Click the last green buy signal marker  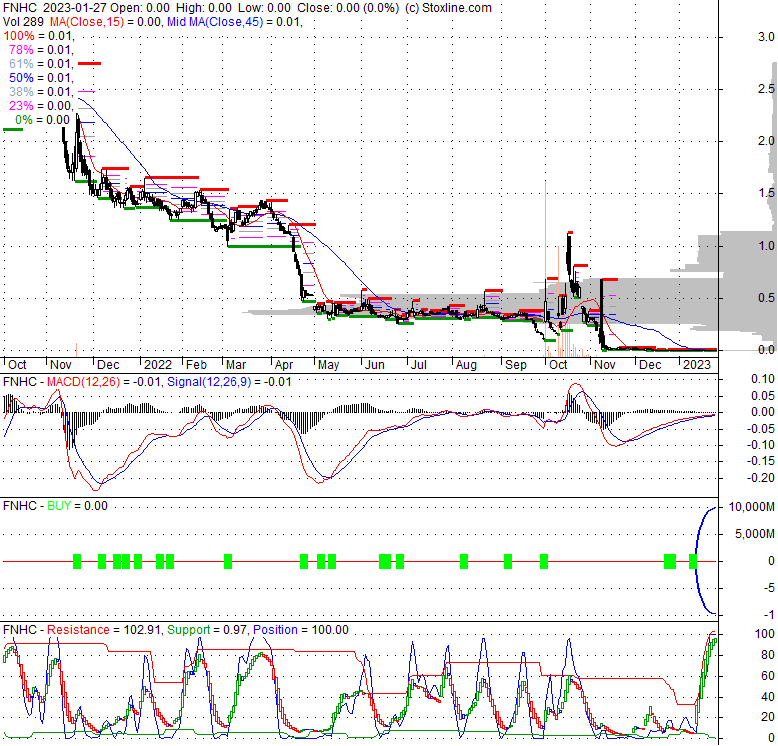click(693, 561)
